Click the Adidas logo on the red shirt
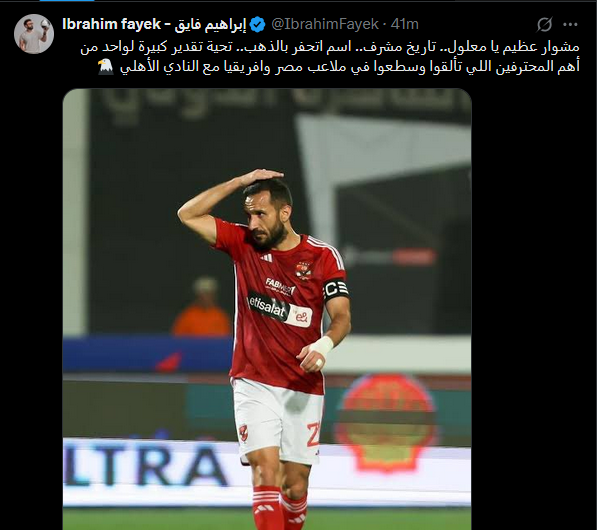The height and width of the screenshot is (530, 597). [x=266, y=257]
